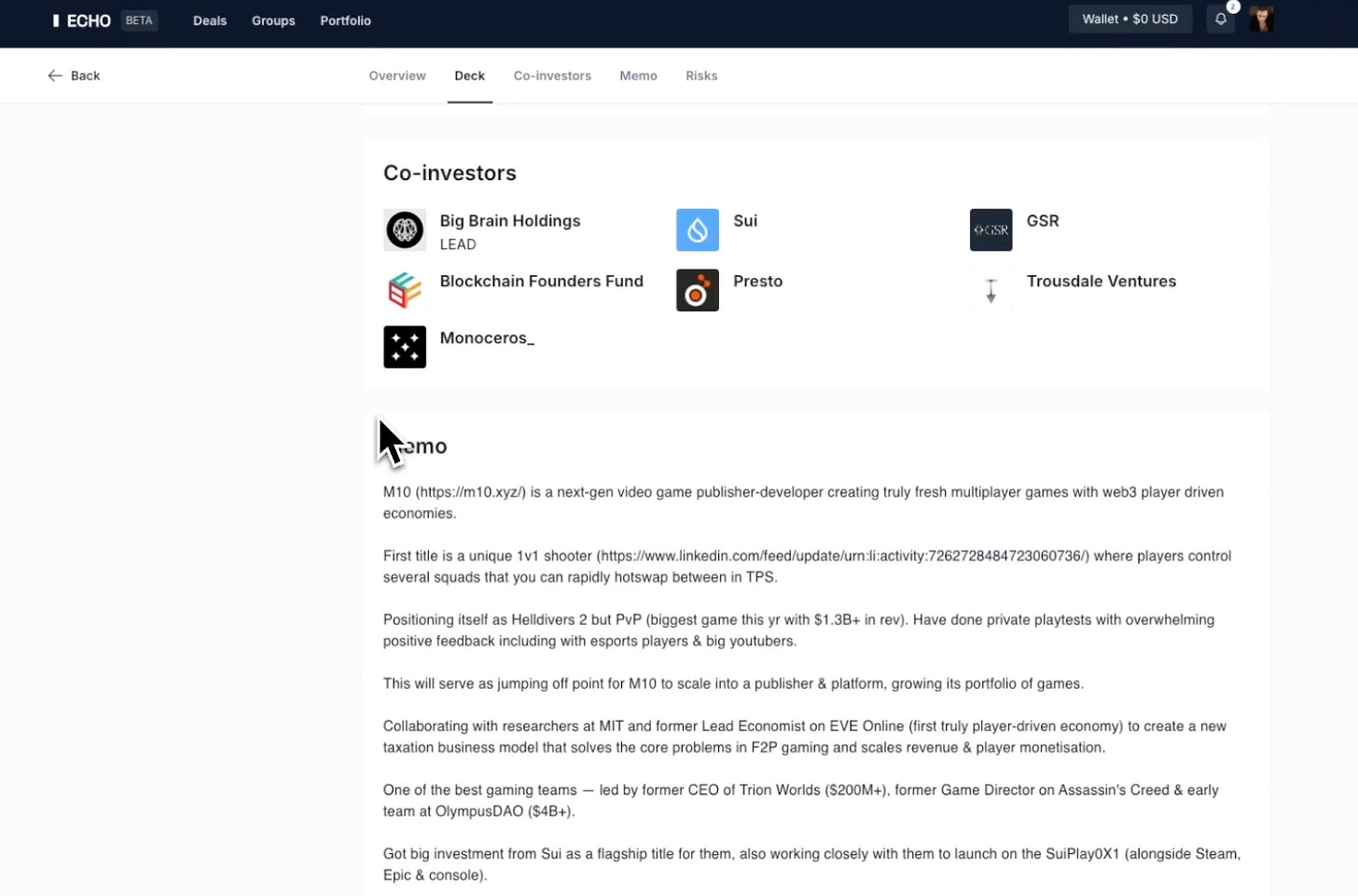The image size is (1358, 896).
Task: Click the paragraph about Trion Worlds CEO
Action: click(x=801, y=801)
